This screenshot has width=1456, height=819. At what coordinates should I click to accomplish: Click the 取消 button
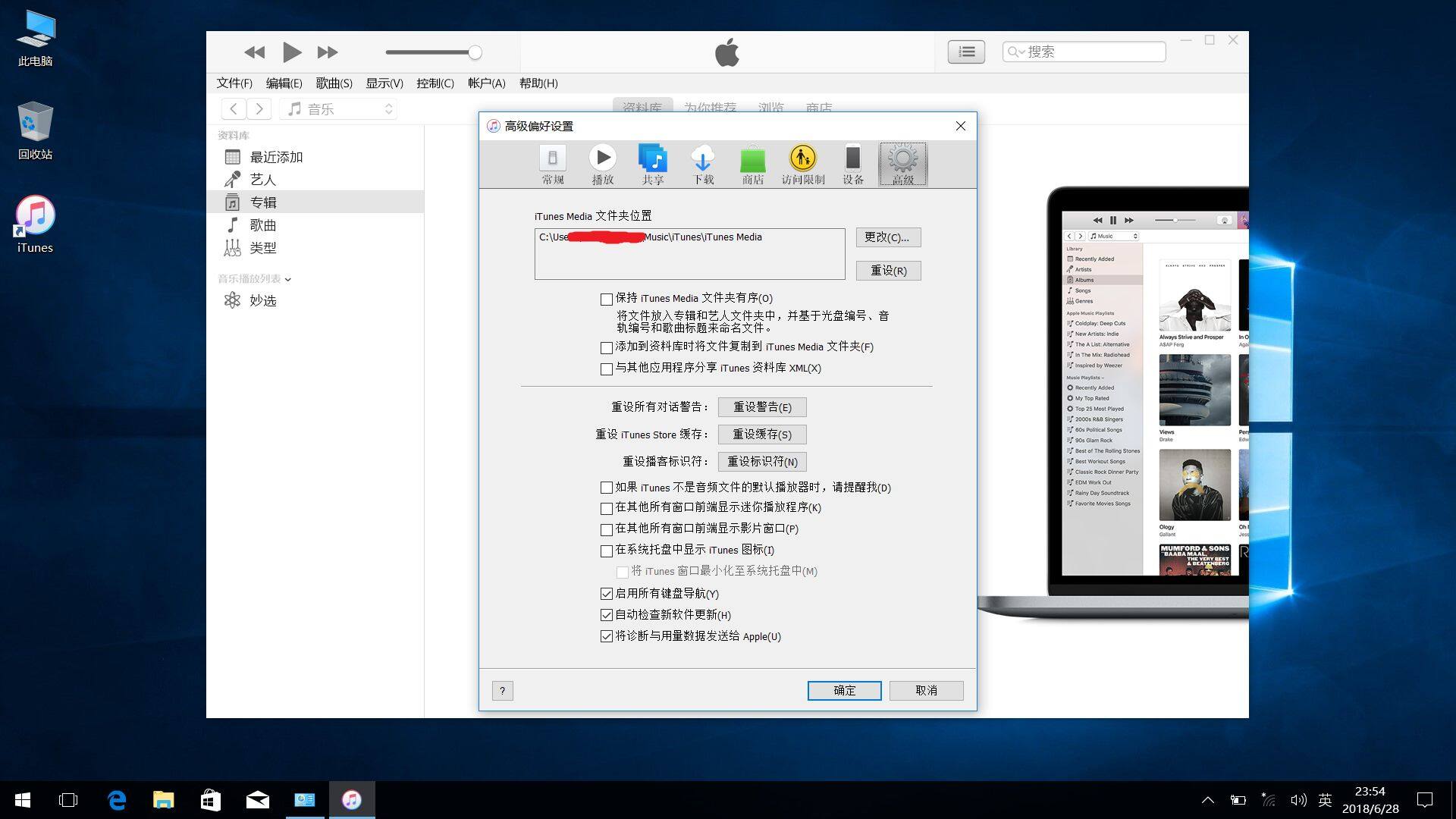926,690
